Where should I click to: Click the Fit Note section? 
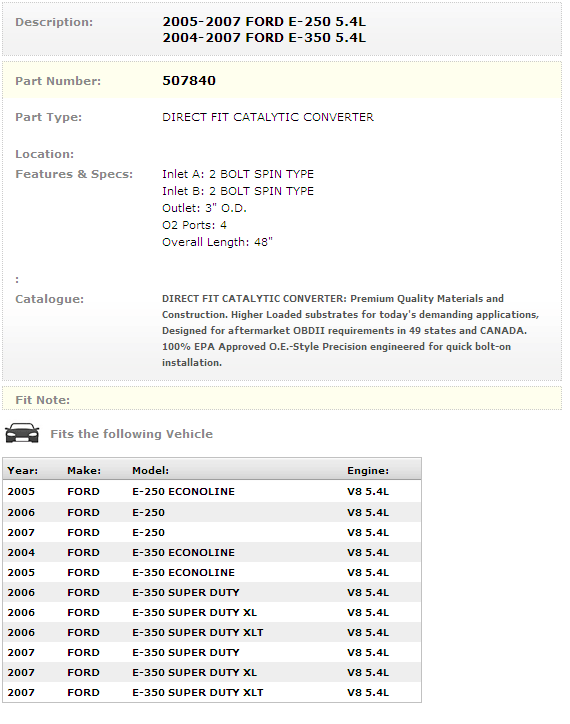(282, 399)
